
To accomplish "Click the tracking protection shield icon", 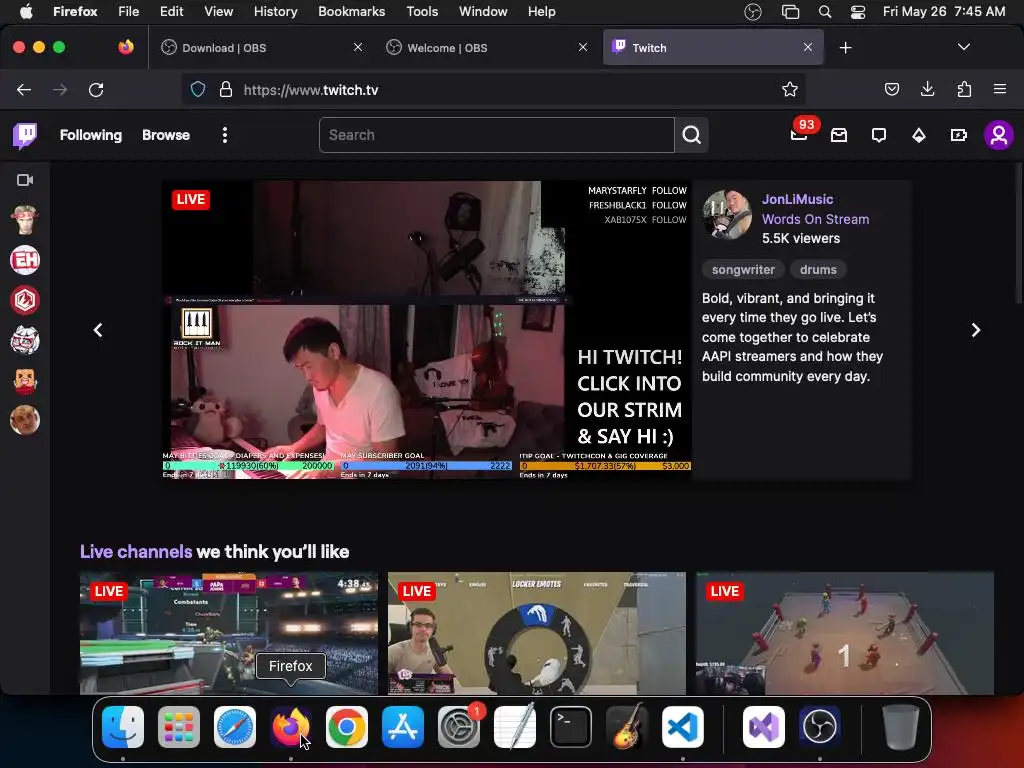I will point(198,89).
